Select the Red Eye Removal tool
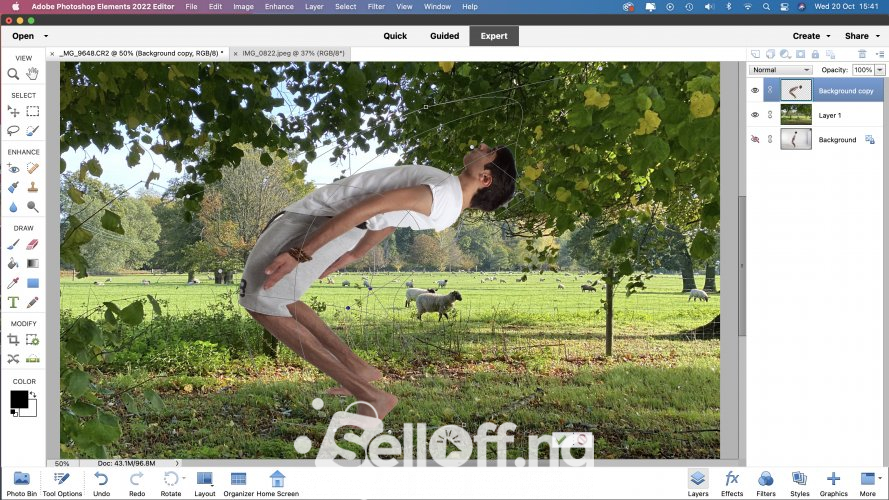Image resolution: width=889 pixels, height=500 pixels. click(13, 168)
